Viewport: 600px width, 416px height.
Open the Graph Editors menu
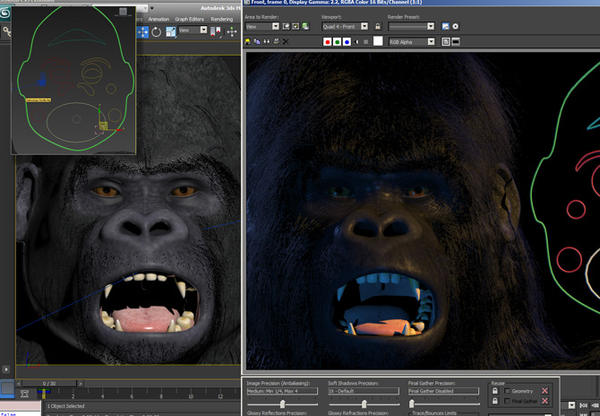[x=190, y=18]
